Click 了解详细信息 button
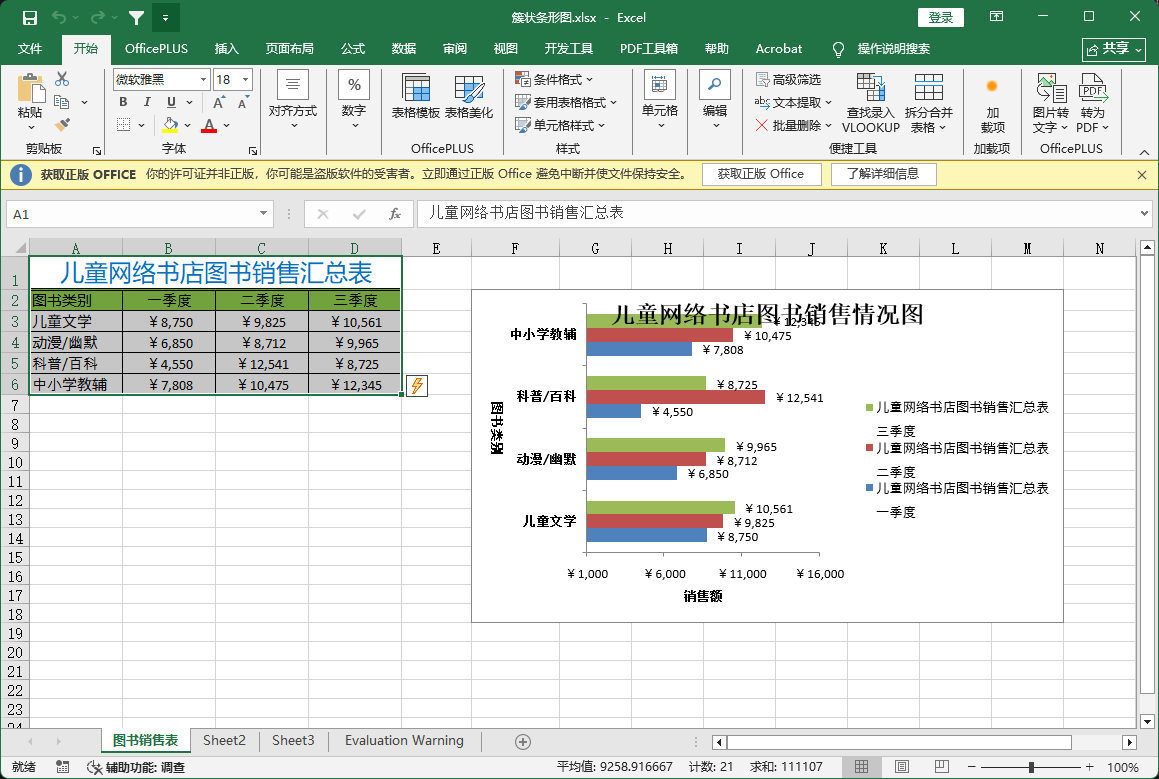This screenshot has height=779, width=1159. coord(883,174)
